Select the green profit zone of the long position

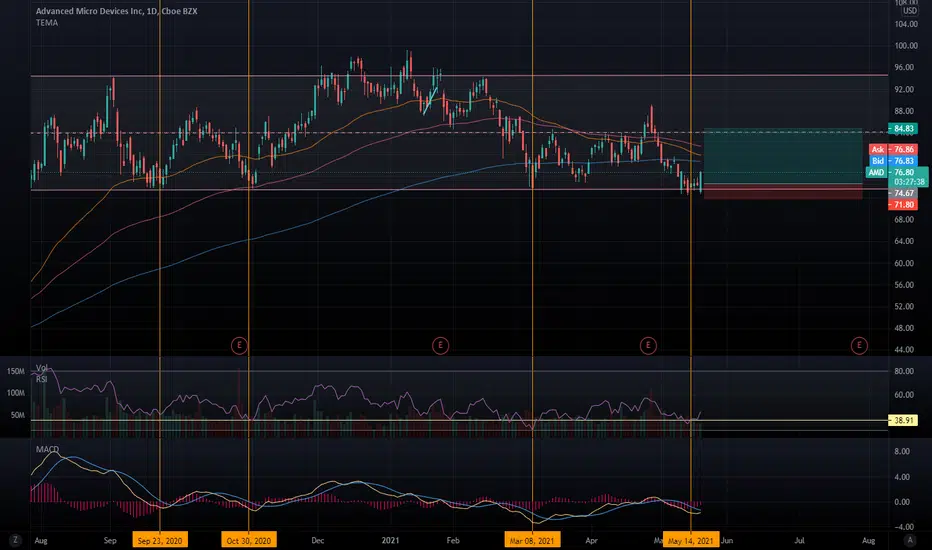click(x=783, y=156)
